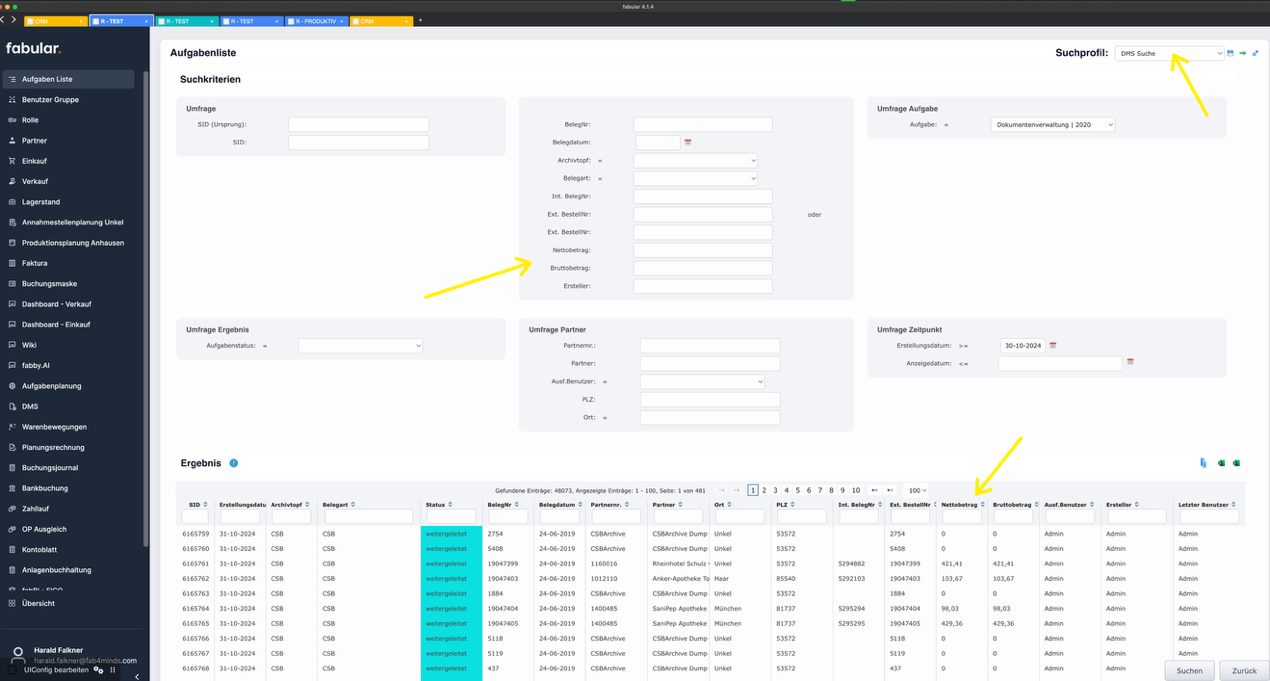Click the blue document export icon above table
The width and height of the screenshot is (1270, 681).
(x=1203, y=463)
